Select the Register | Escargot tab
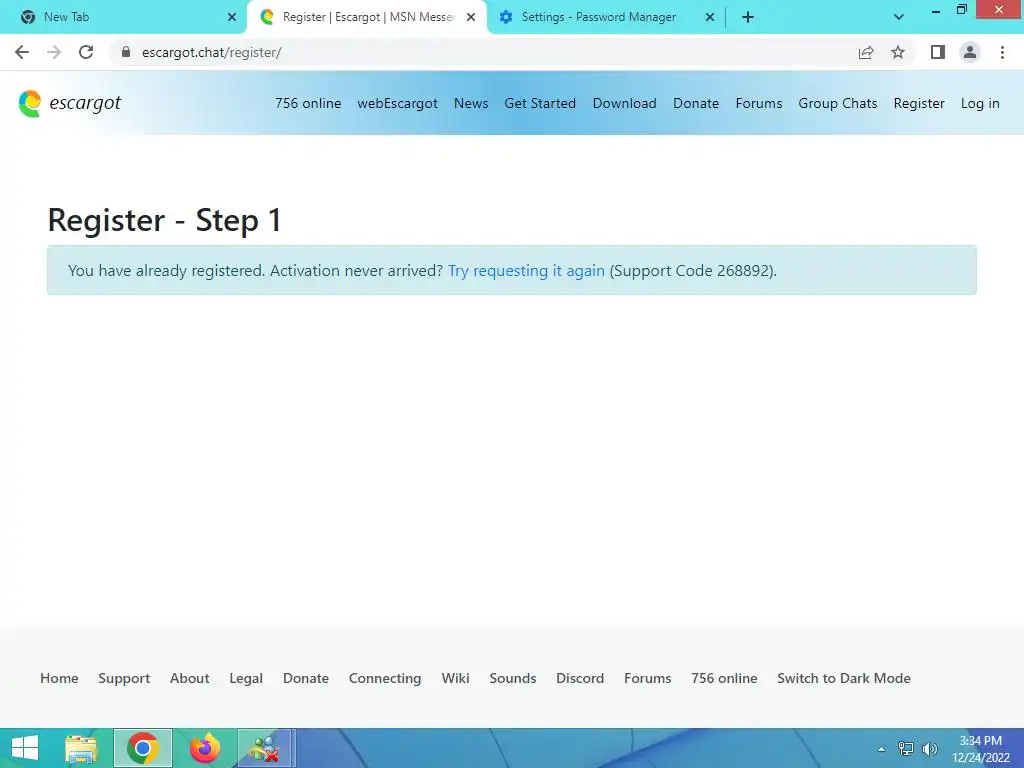Image resolution: width=1024 pixels, height=768 pixels. (x=367, y=17)
